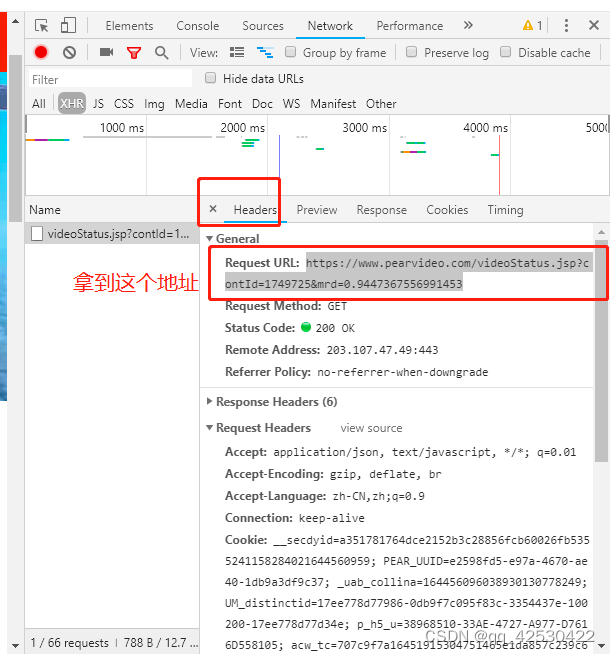Filter requests by WS
The image size is (610, 654).
291,103
